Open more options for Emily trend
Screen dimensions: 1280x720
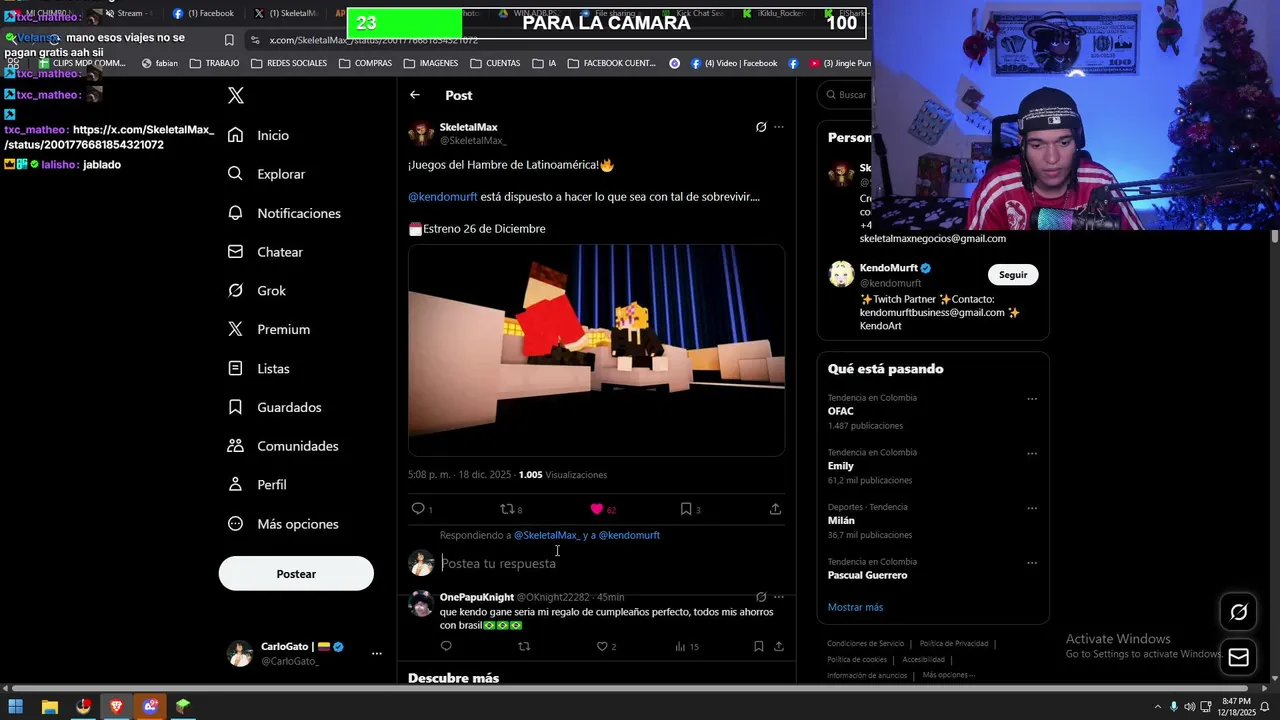(1032, 454)
